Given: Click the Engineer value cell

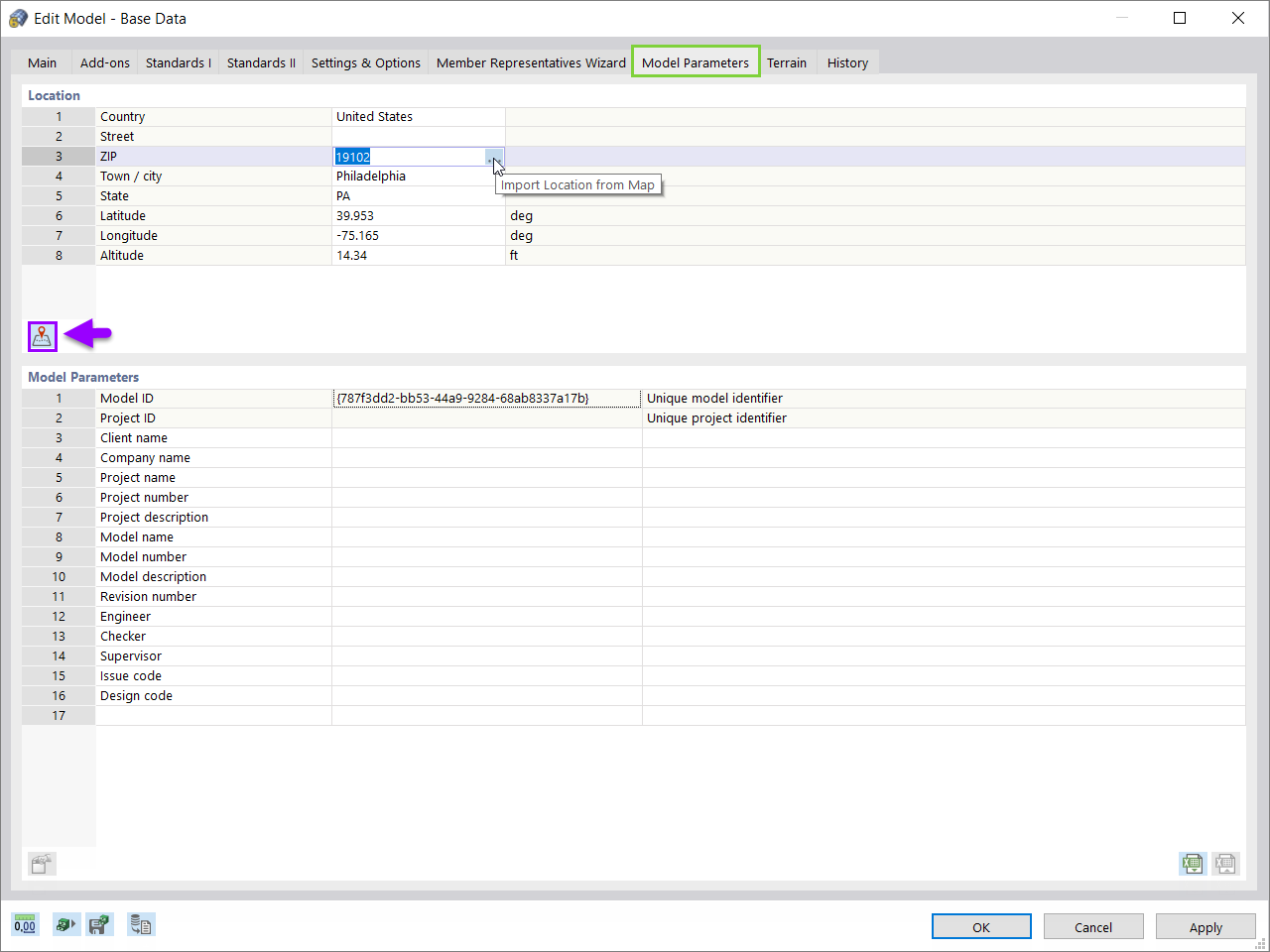Looking at the screenshot, I should (x=487, y=617).
